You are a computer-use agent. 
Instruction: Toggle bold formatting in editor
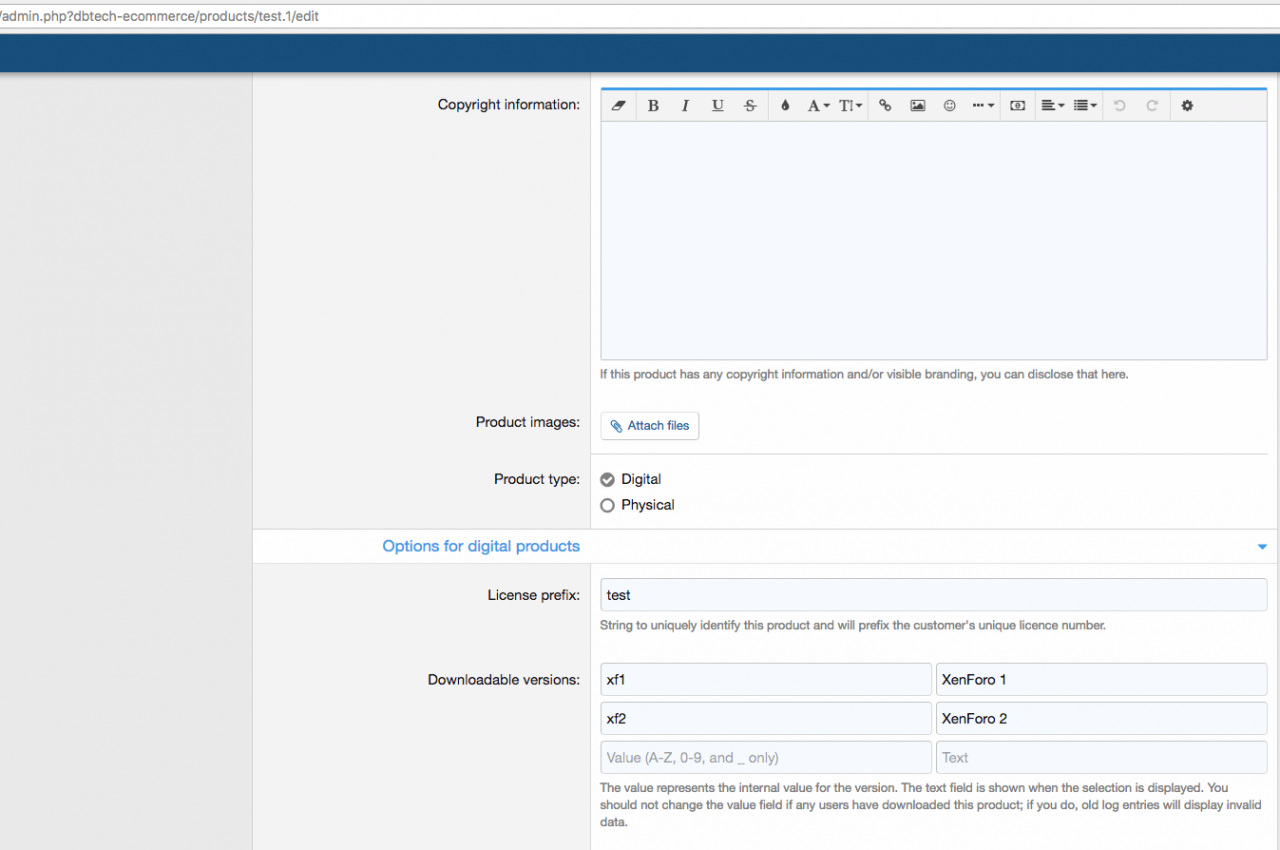point(653,106)
